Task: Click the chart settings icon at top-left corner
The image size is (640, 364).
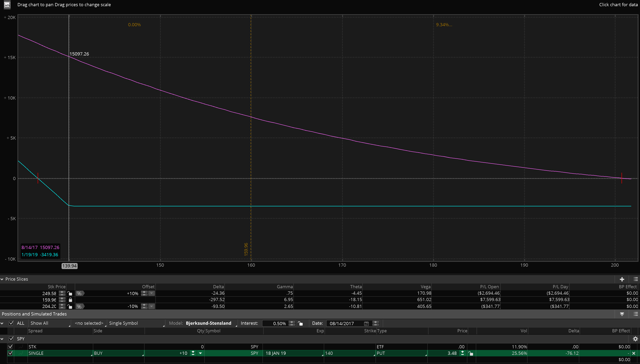Action: click(x=7, y=5)
